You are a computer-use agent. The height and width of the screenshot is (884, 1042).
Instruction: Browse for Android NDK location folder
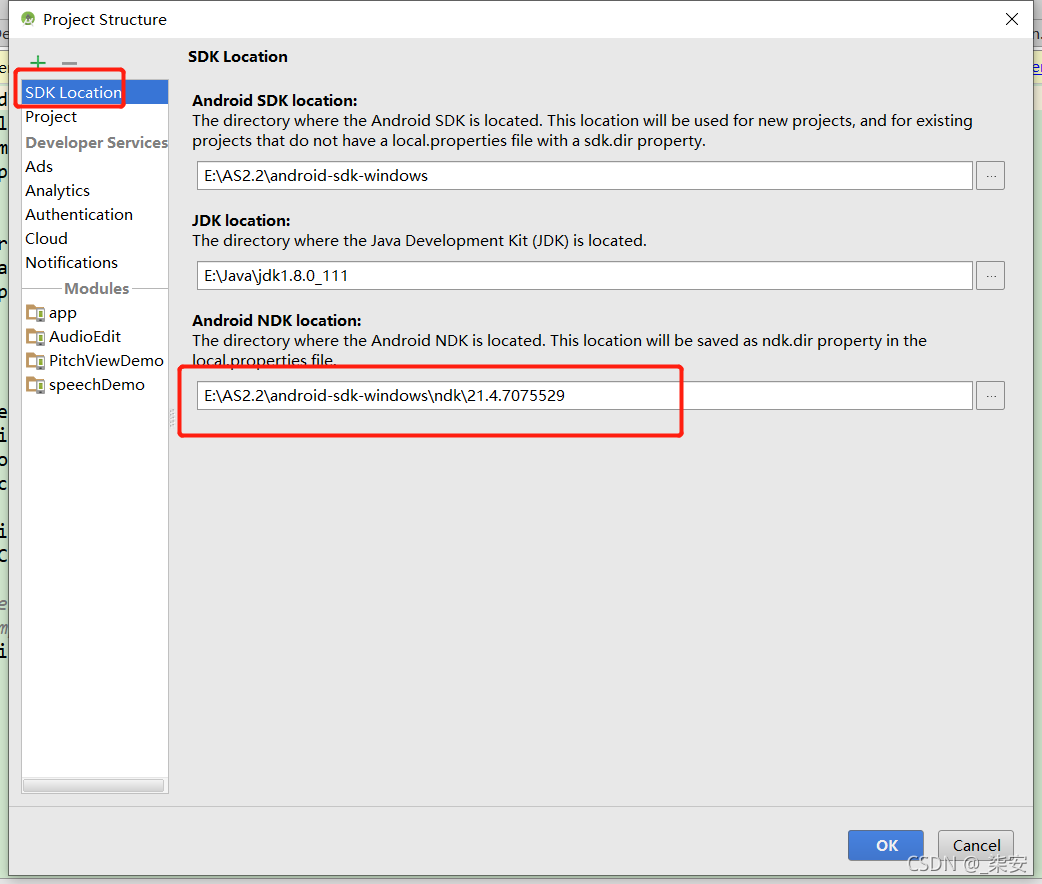[990, 395]
